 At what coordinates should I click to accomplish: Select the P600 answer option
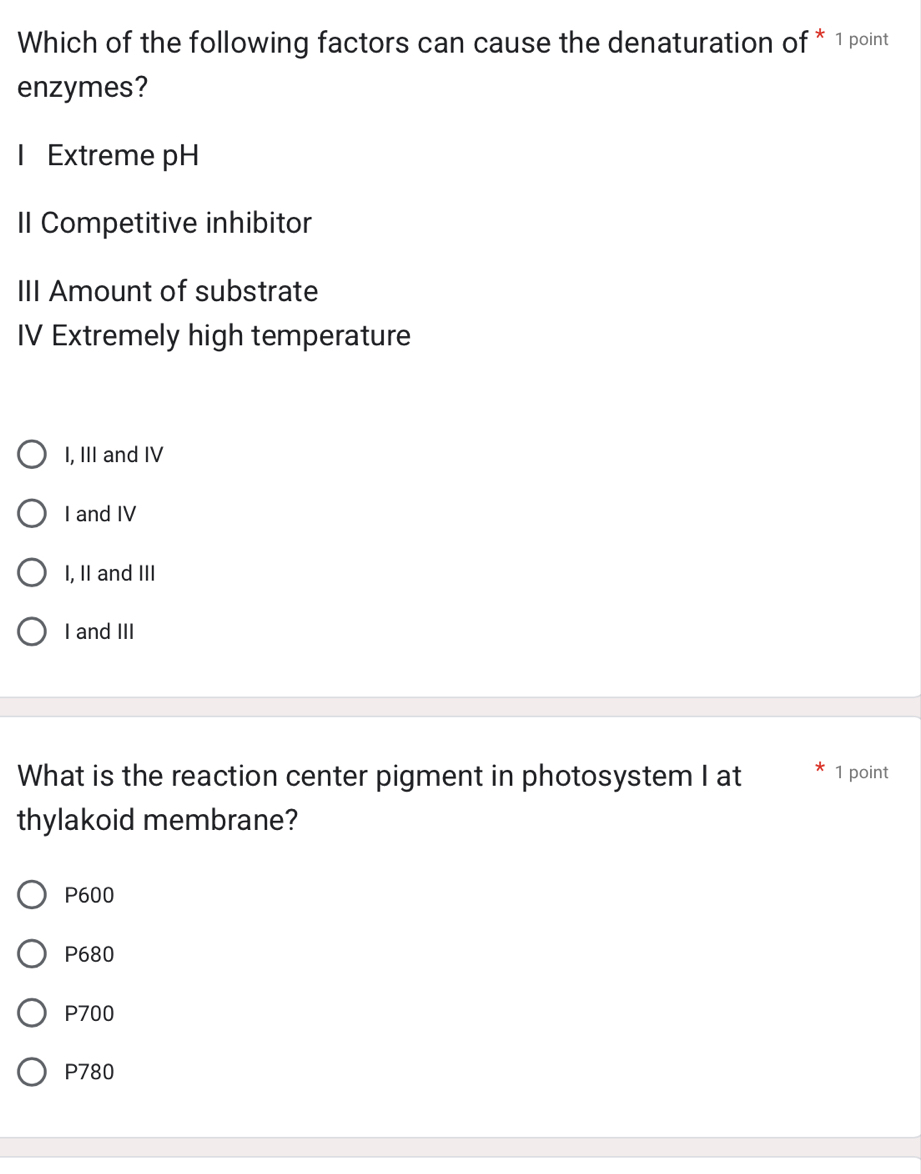pos(30,894)
